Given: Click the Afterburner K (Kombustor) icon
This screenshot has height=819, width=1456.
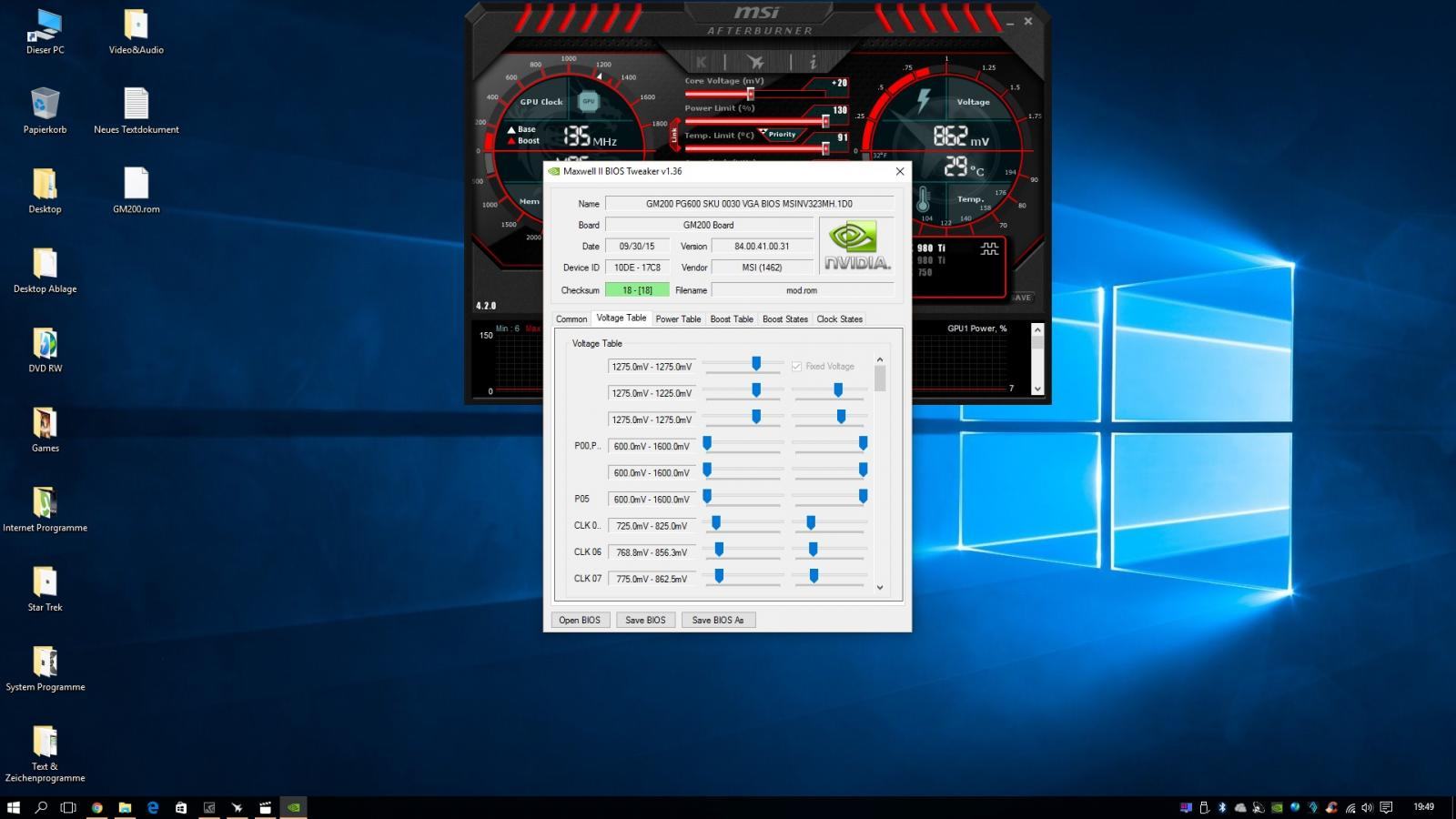Looking at the screenshot, I should pos(701,62).
